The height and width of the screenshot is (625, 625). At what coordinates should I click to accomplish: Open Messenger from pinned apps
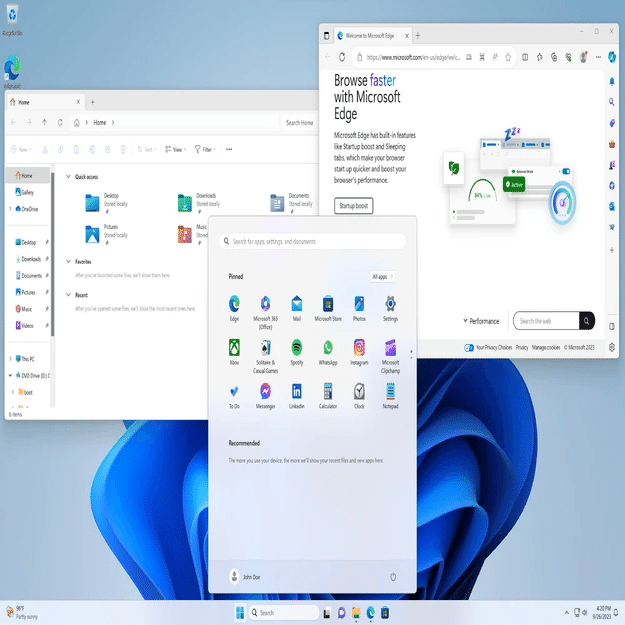pyautogui.click(x=265, y=396)
